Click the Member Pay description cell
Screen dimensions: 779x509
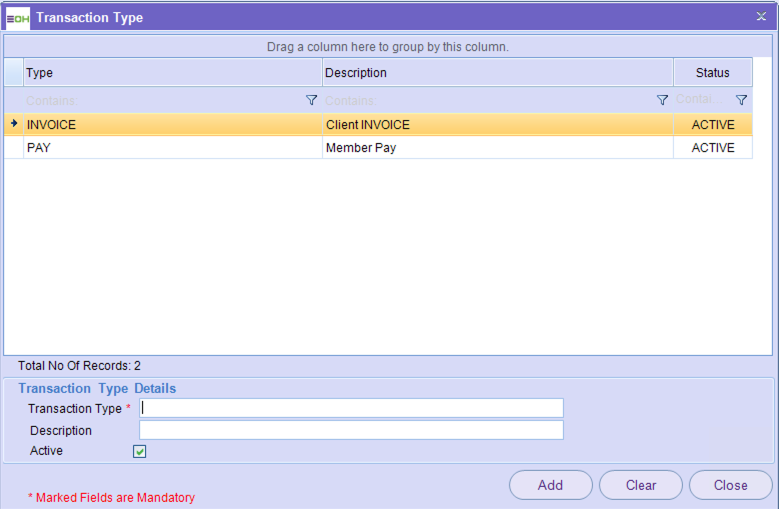[497, 148]
